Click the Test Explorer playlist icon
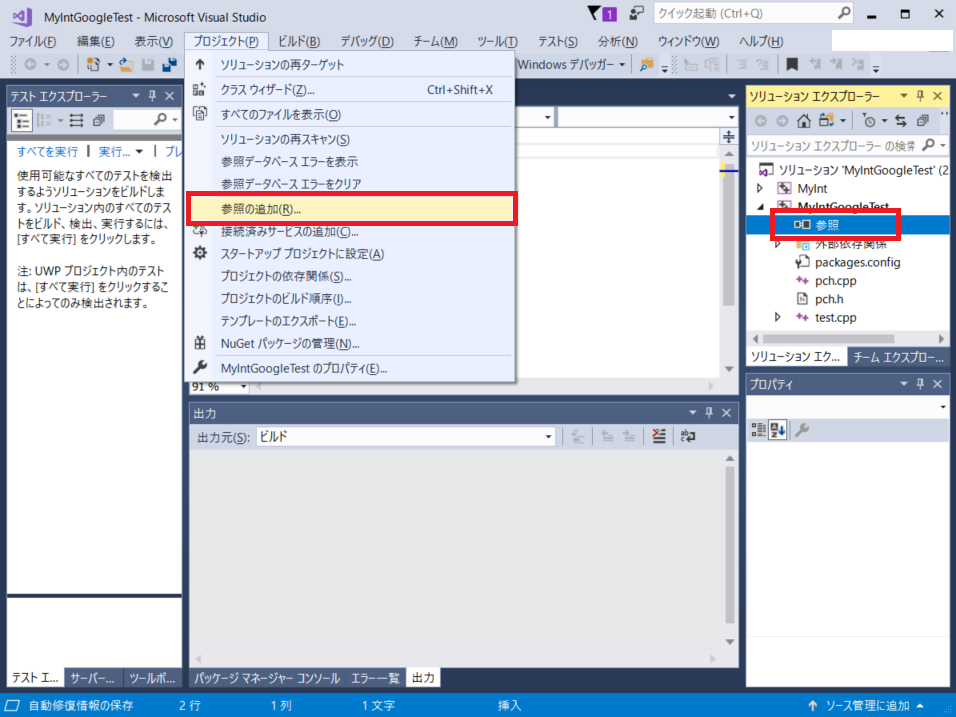This screenshot has width=956, height=717. pyautogui.click(x=76, y=120)
